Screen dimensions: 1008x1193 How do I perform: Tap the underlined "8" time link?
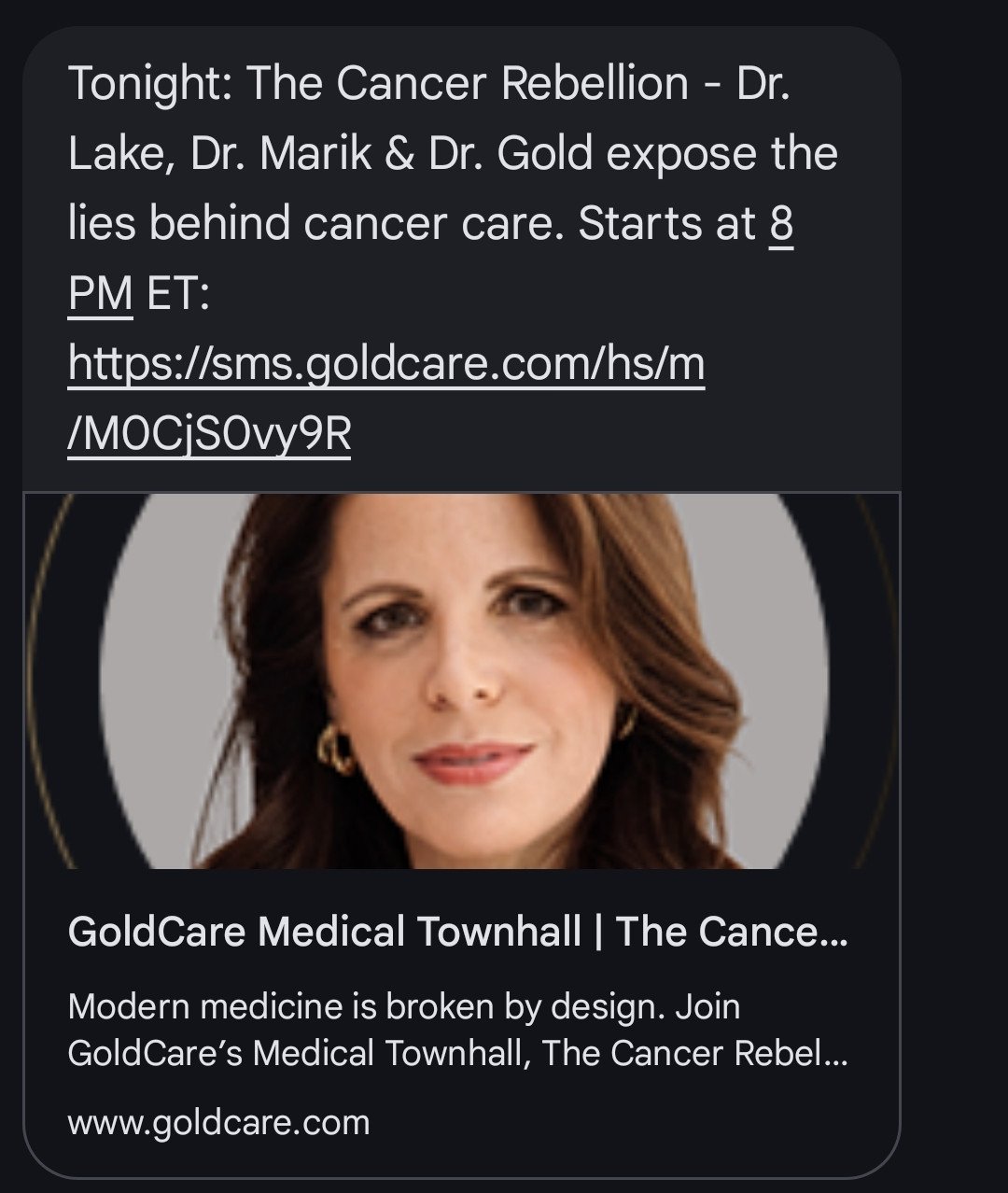click(x=781, y=224)
